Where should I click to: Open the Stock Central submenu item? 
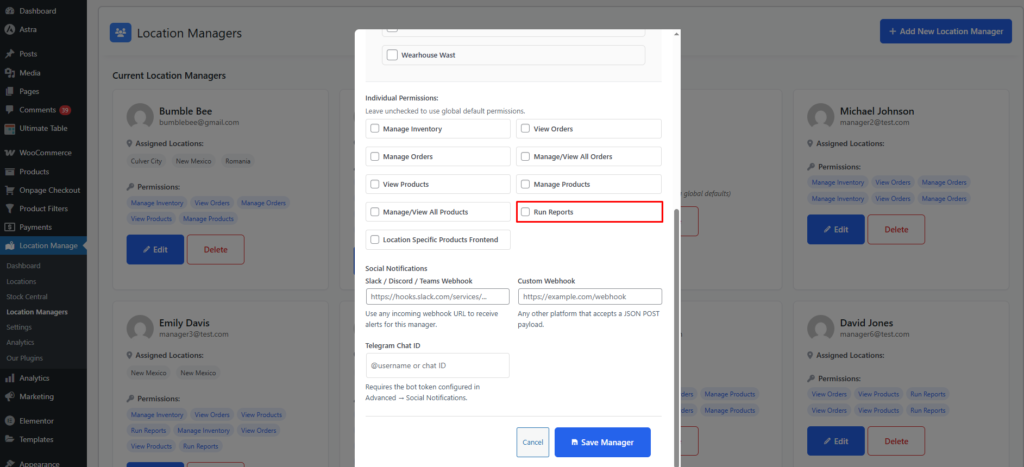(27, 297)
